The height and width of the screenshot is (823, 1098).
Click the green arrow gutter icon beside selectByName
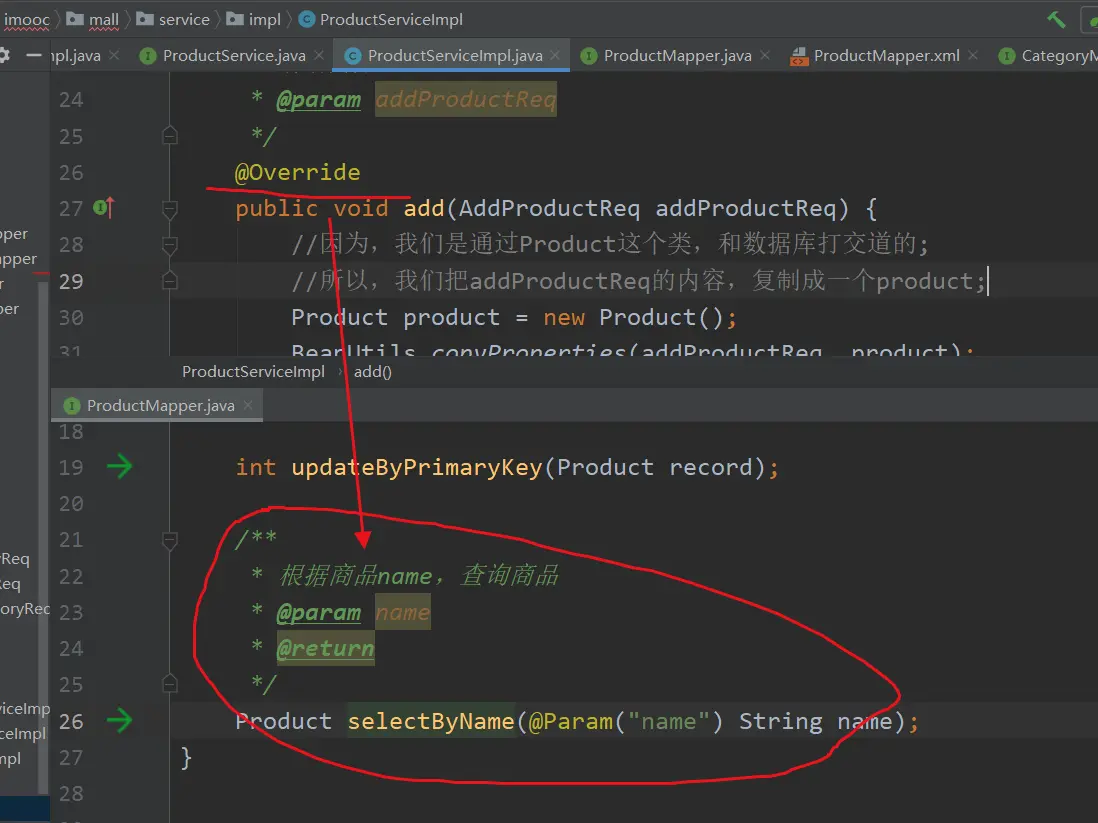pos(119,721)
